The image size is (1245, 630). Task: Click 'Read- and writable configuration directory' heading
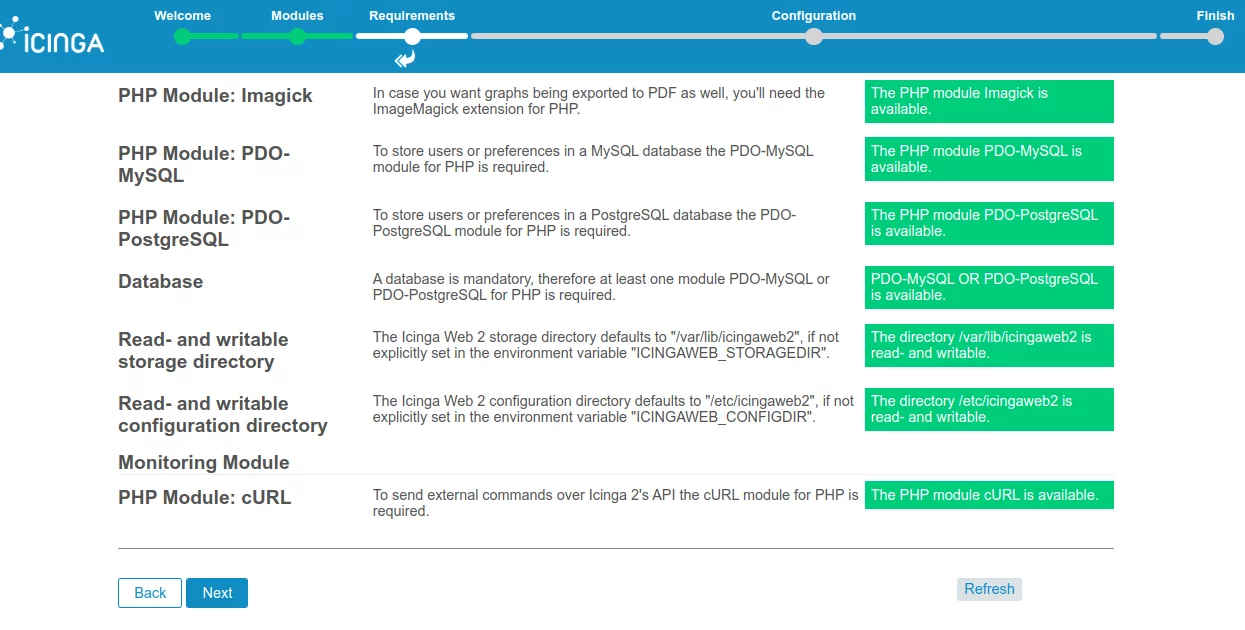point(223,415)
